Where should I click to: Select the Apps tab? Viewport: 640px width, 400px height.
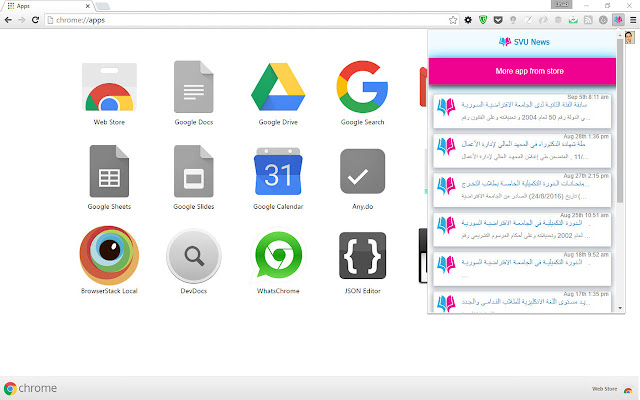coord(47,6)
